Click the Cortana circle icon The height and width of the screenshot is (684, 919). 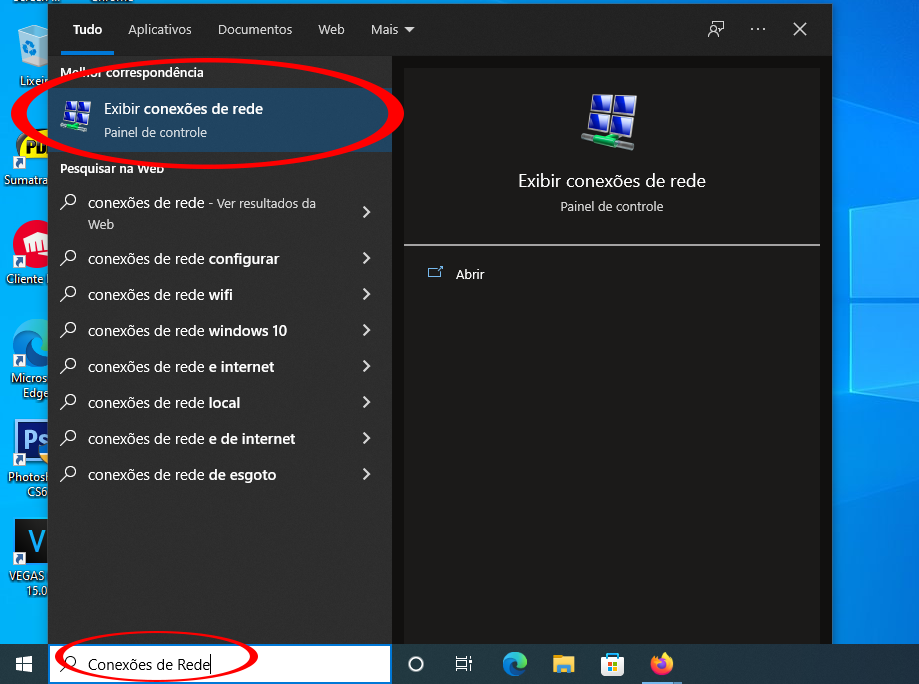click(415, 663)
